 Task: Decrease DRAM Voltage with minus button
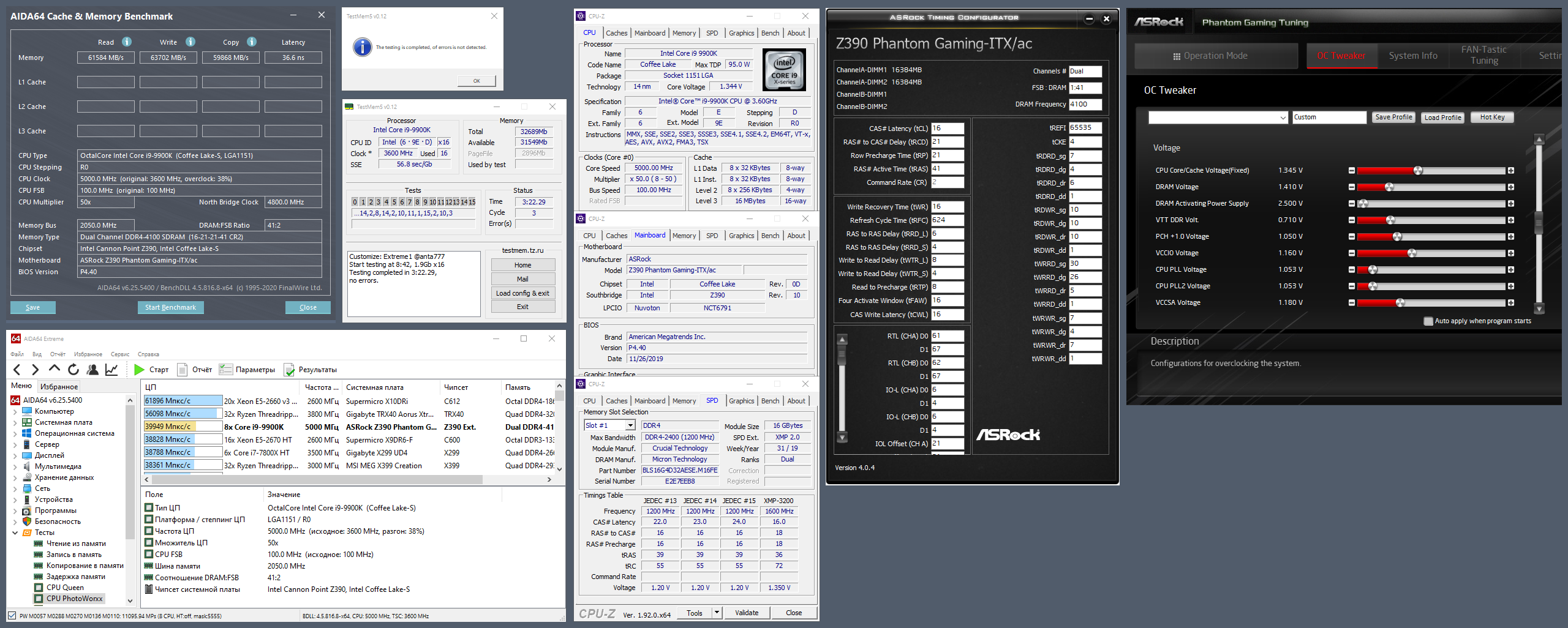1352,187
